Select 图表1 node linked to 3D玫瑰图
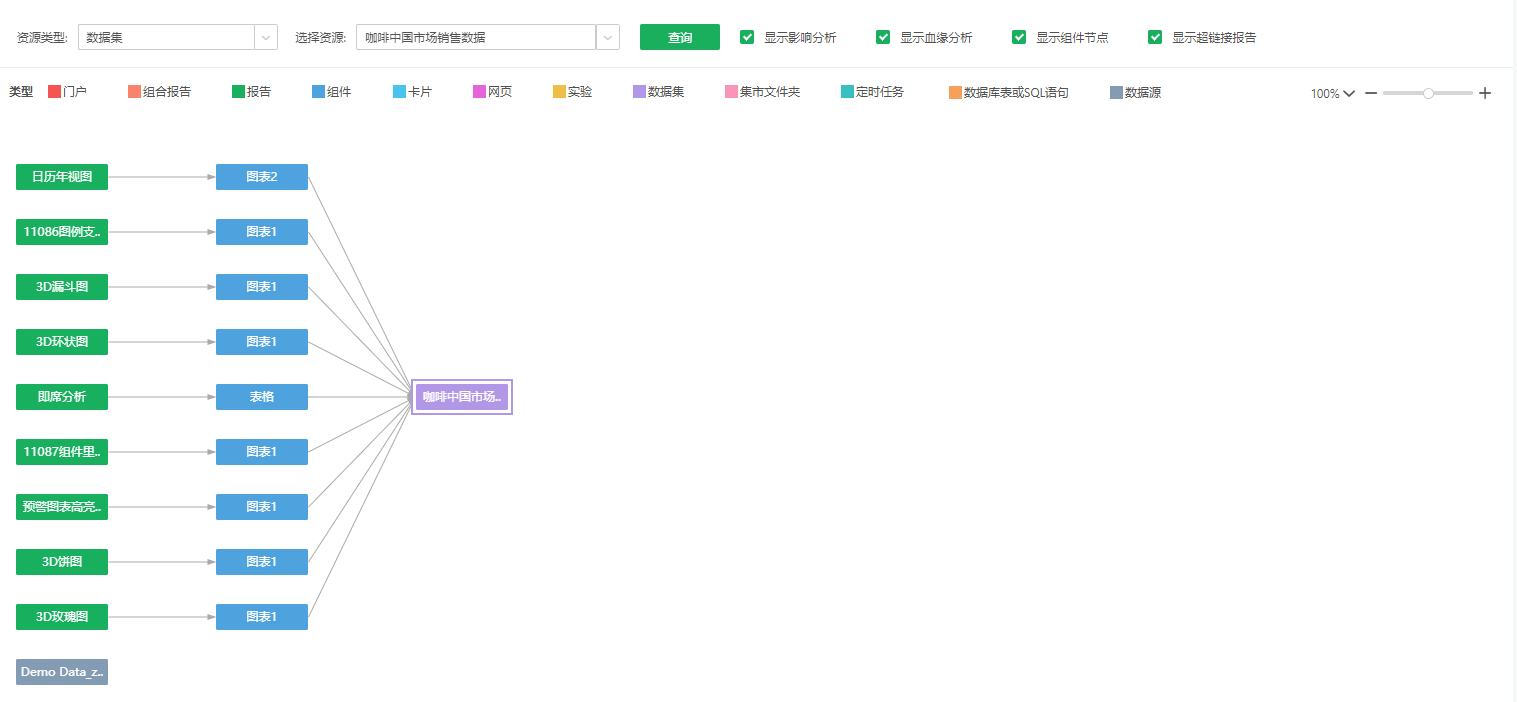The image size is (1517, 702). [262, 617]
